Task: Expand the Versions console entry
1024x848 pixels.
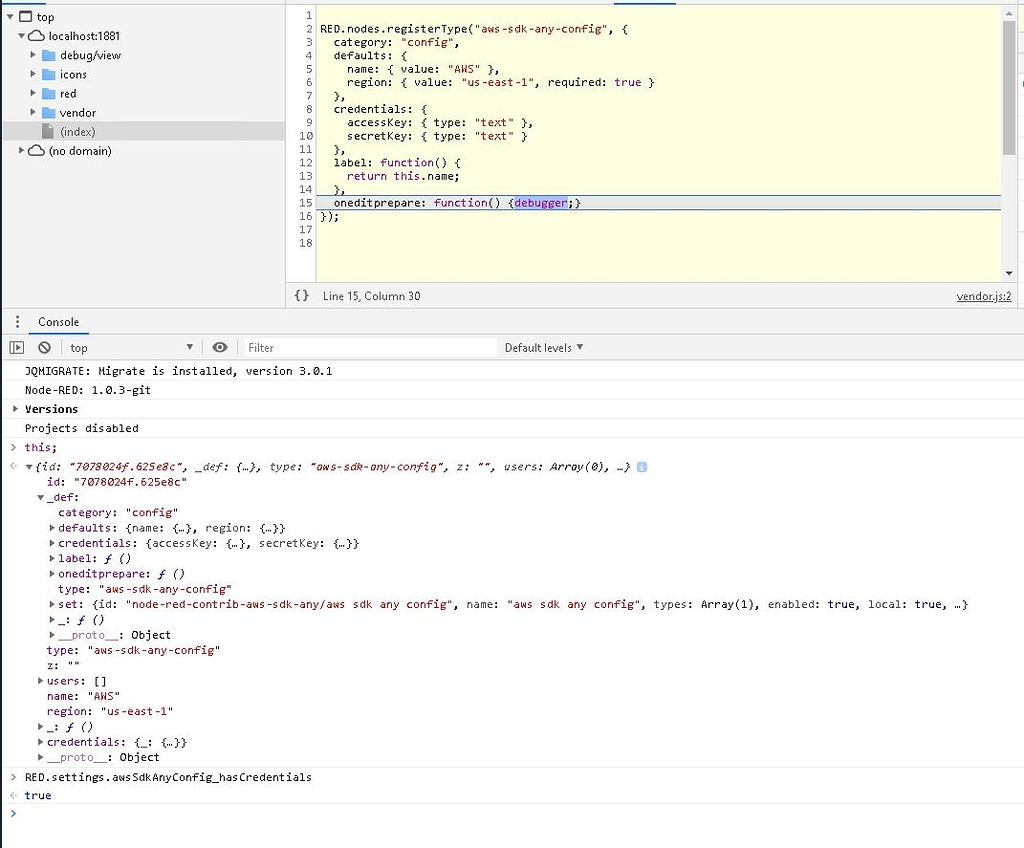Action: (13, 409)
